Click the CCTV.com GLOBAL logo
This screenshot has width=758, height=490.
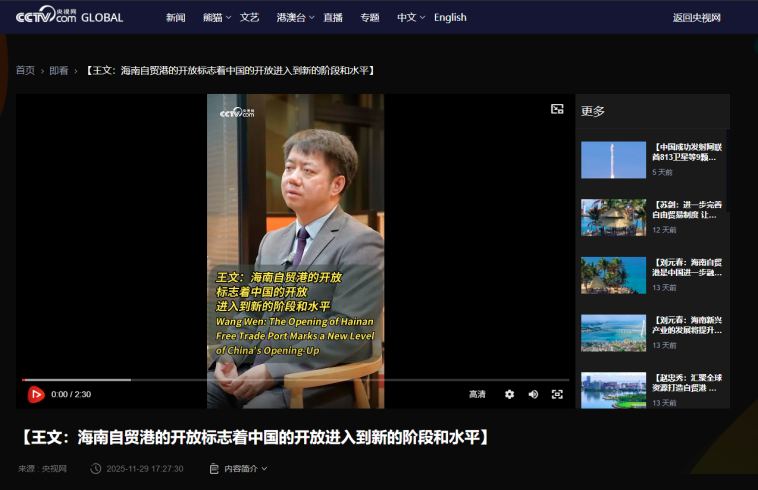point(70,15)
